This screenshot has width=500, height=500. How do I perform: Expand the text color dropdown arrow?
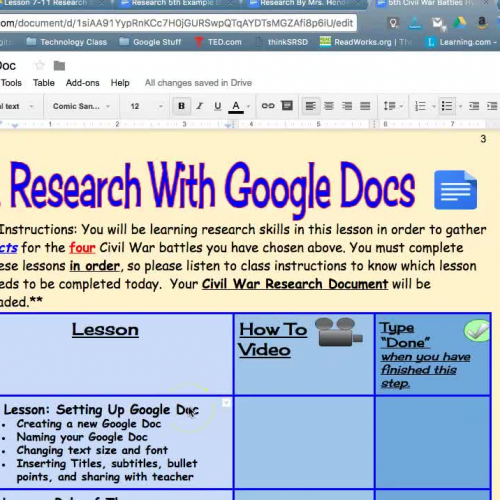[x=248, y=107]
